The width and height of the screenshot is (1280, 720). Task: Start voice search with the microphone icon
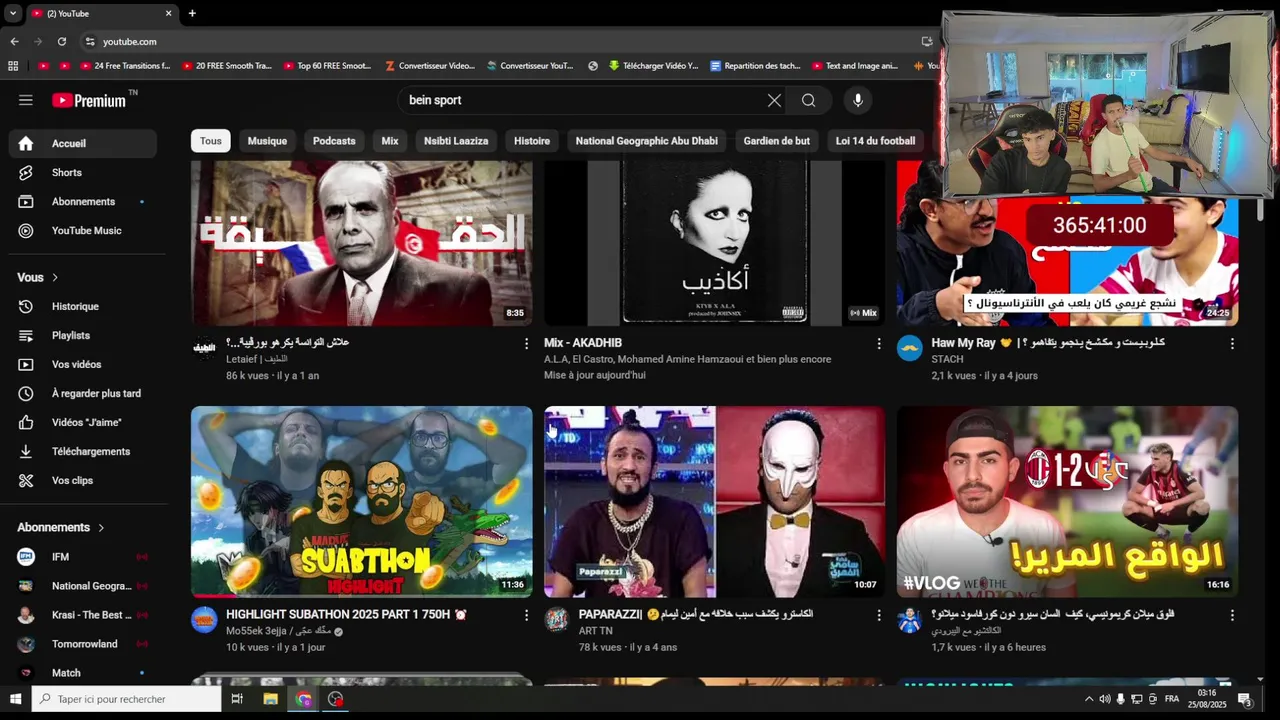857,100
